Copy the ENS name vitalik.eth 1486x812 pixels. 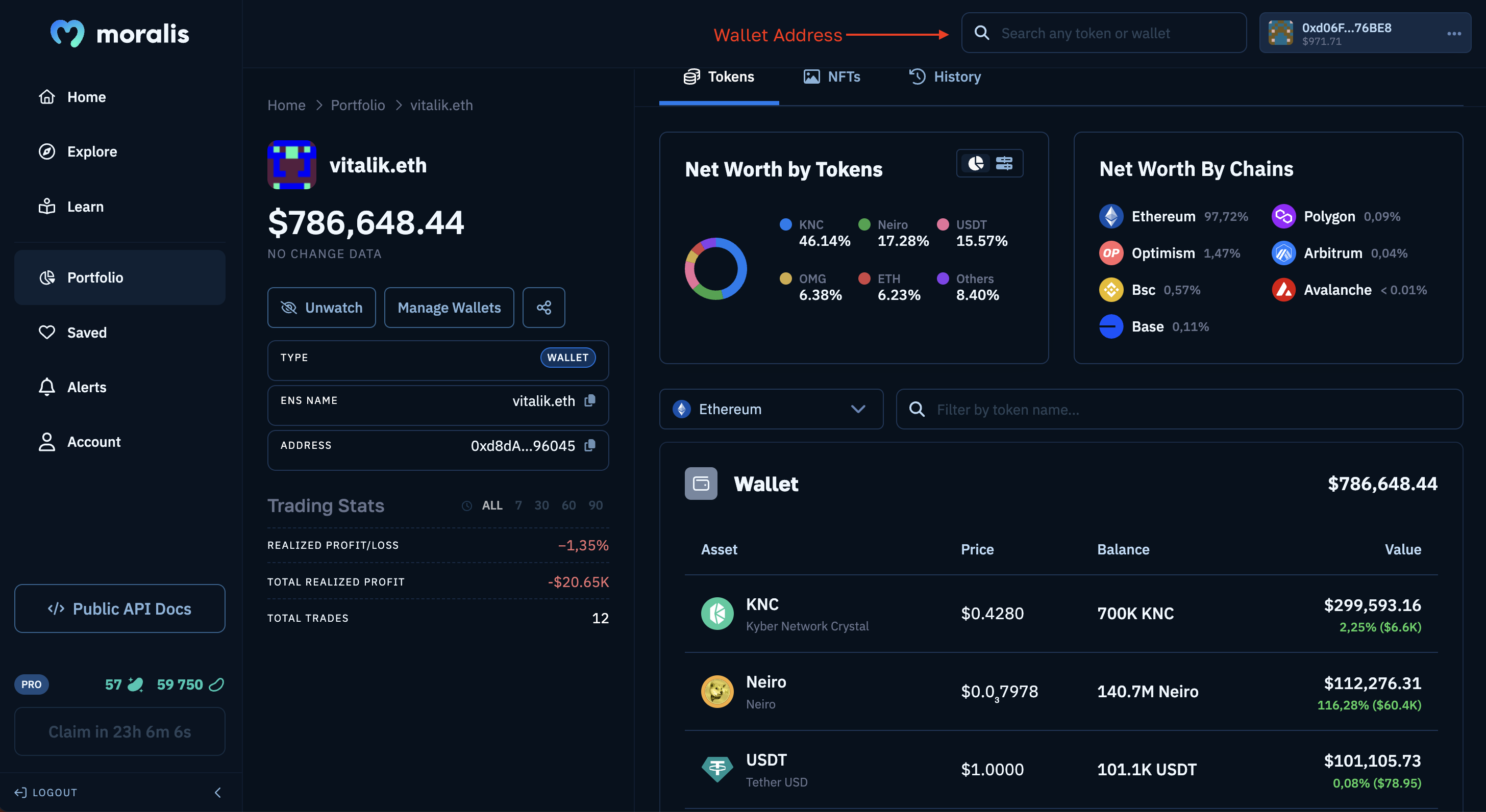point(589,400)
